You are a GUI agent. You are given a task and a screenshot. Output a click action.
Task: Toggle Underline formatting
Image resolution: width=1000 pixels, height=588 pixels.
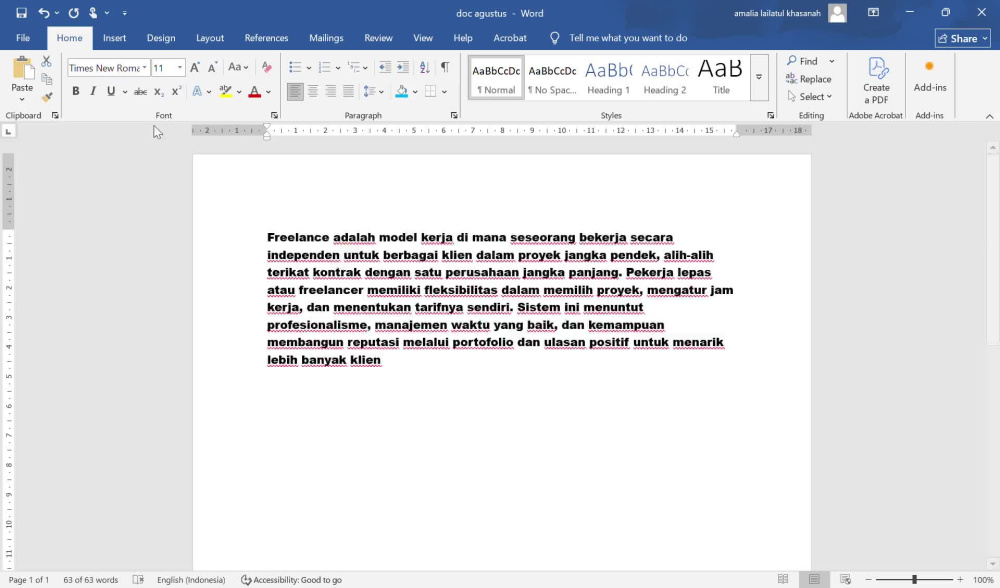[111, 91]
